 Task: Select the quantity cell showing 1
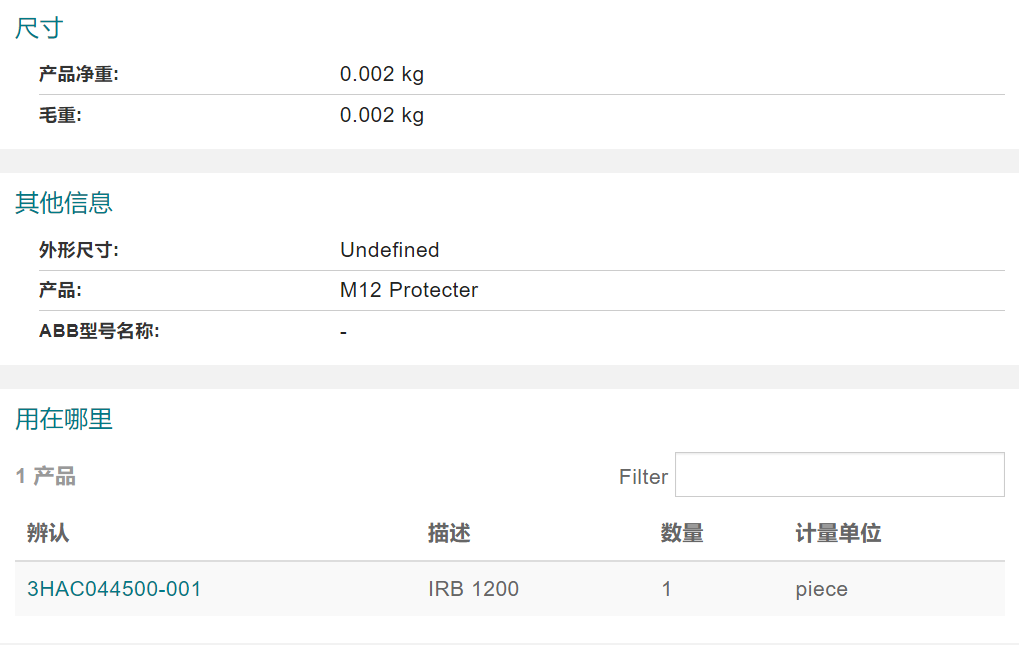pos(666,589)
